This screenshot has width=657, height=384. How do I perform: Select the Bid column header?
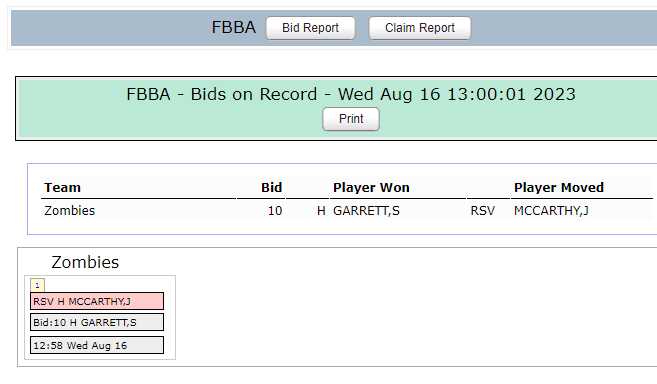tap(272, 187)
